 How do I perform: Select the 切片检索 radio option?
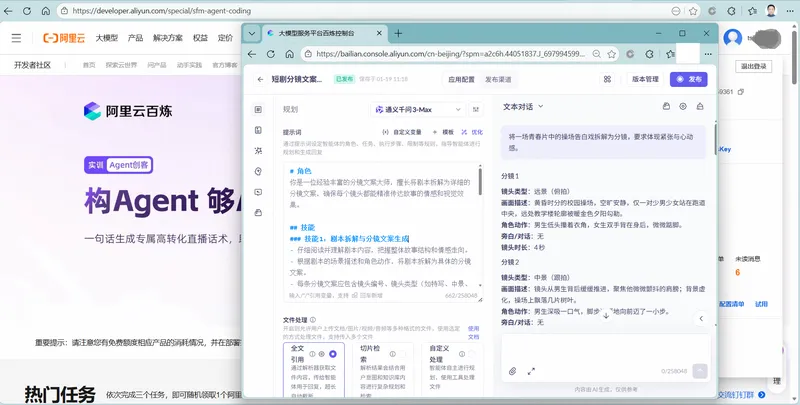403,354
